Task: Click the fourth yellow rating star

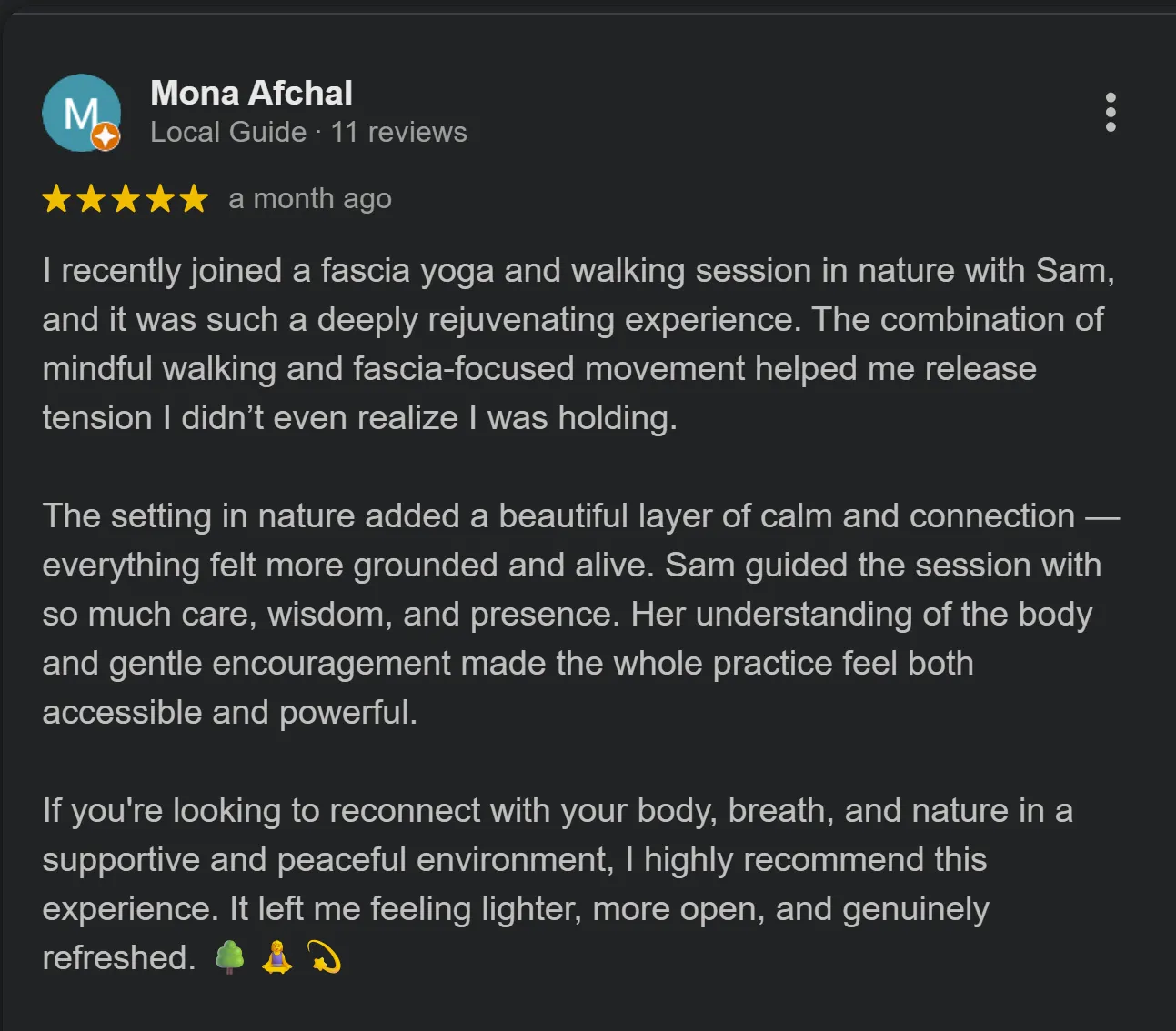Action: pos(160,198)
